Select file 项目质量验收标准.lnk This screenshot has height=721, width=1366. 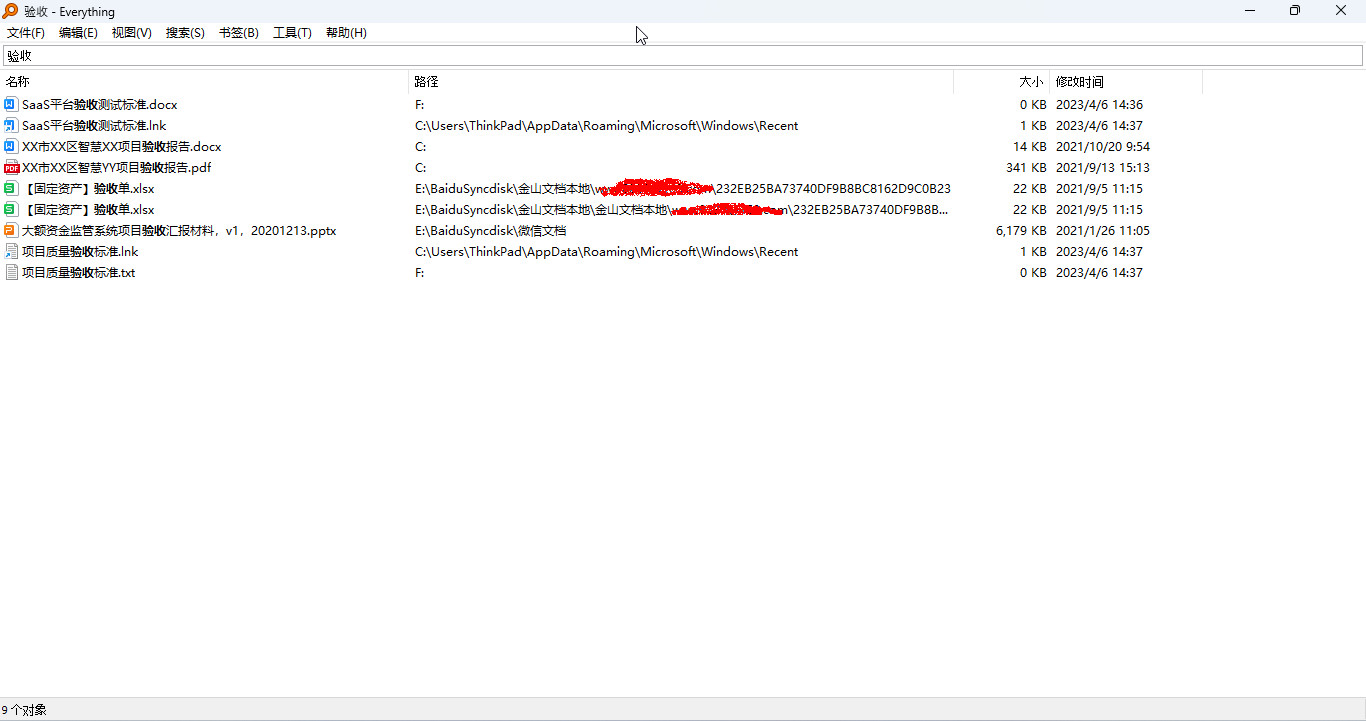point(80,252)
